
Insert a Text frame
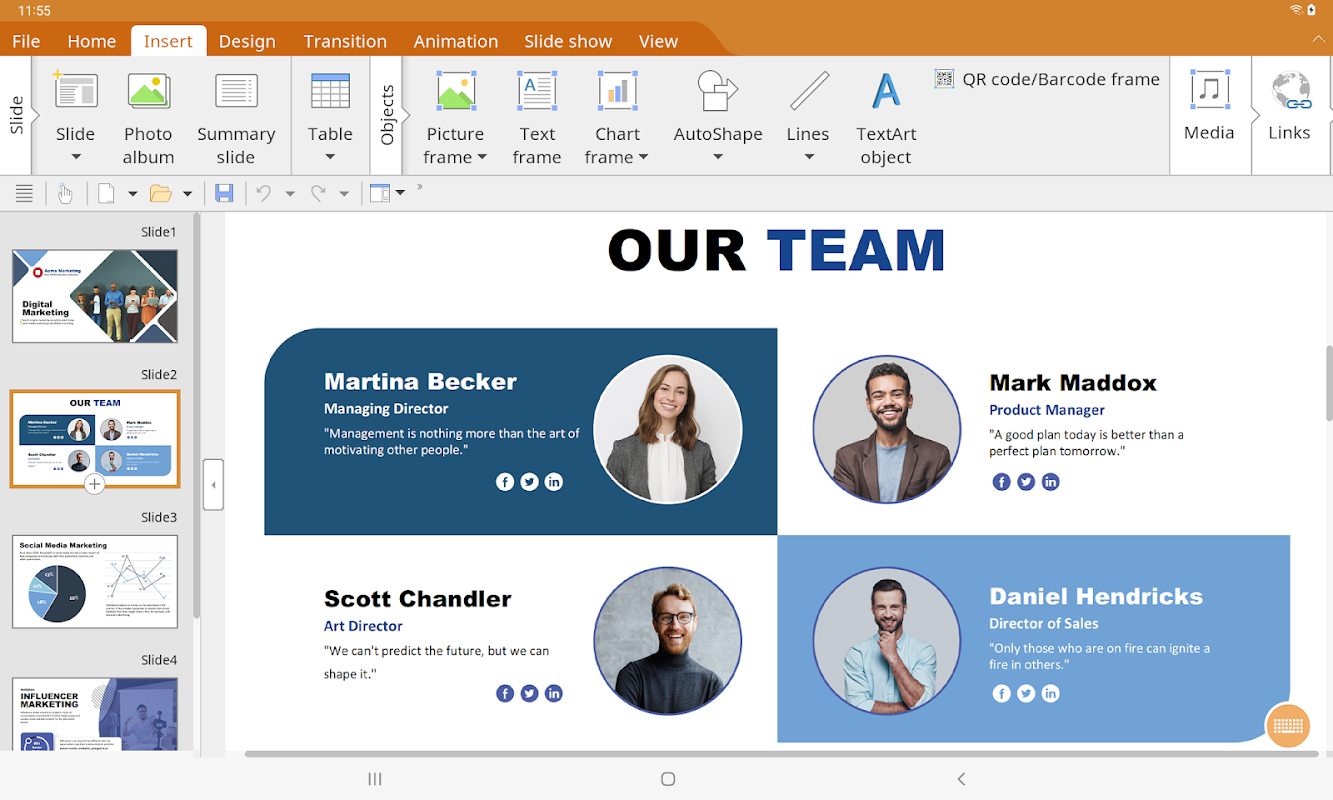tap(537, 118)
